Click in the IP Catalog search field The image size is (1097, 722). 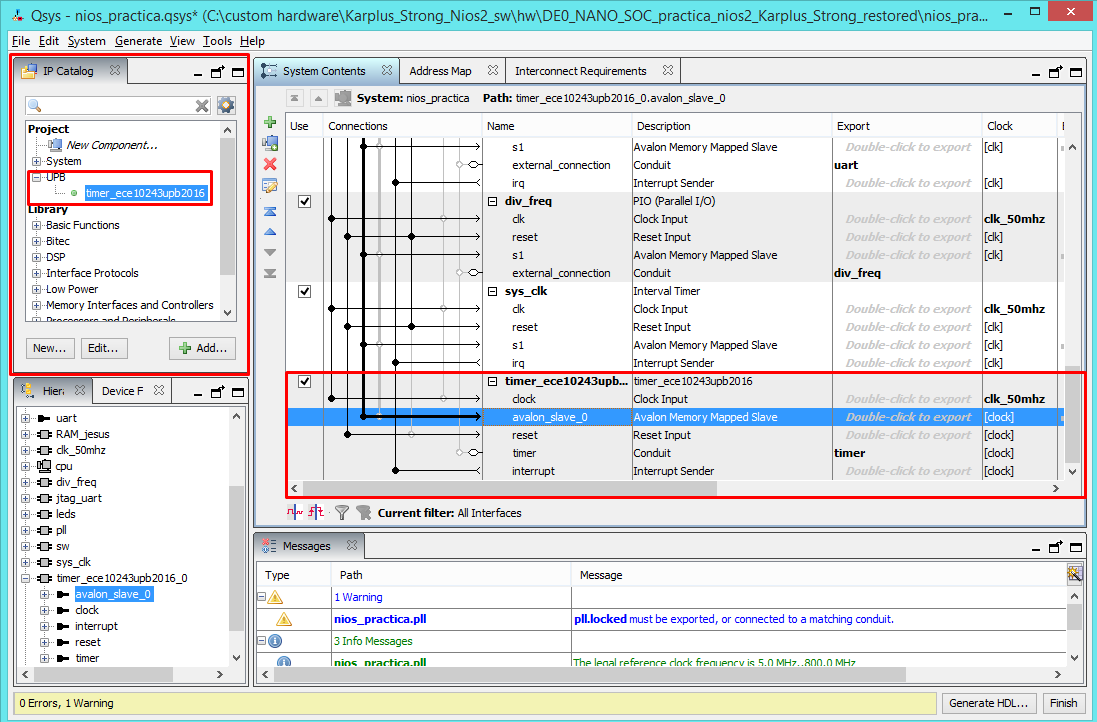coord(118,106)
